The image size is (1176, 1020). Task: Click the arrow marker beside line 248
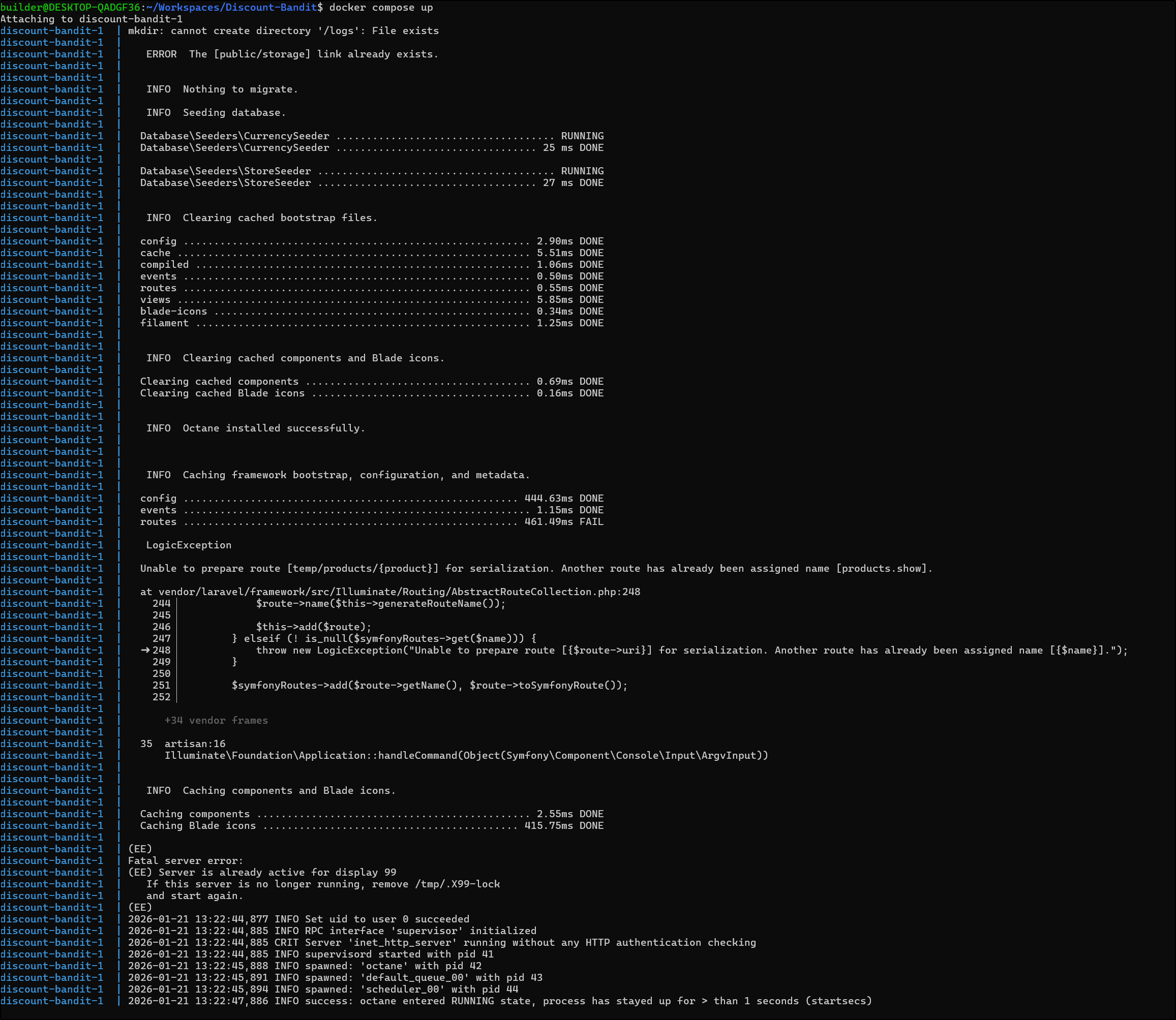pos(145,650)
